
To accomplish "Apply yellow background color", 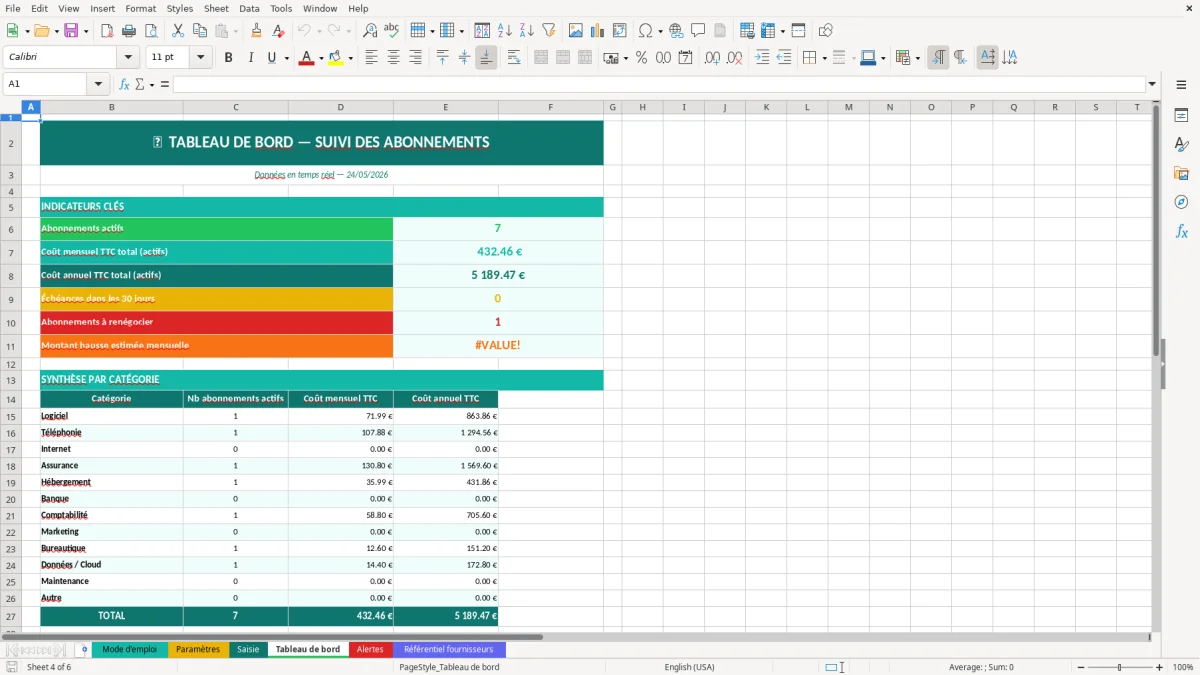I will coord(336,58).
